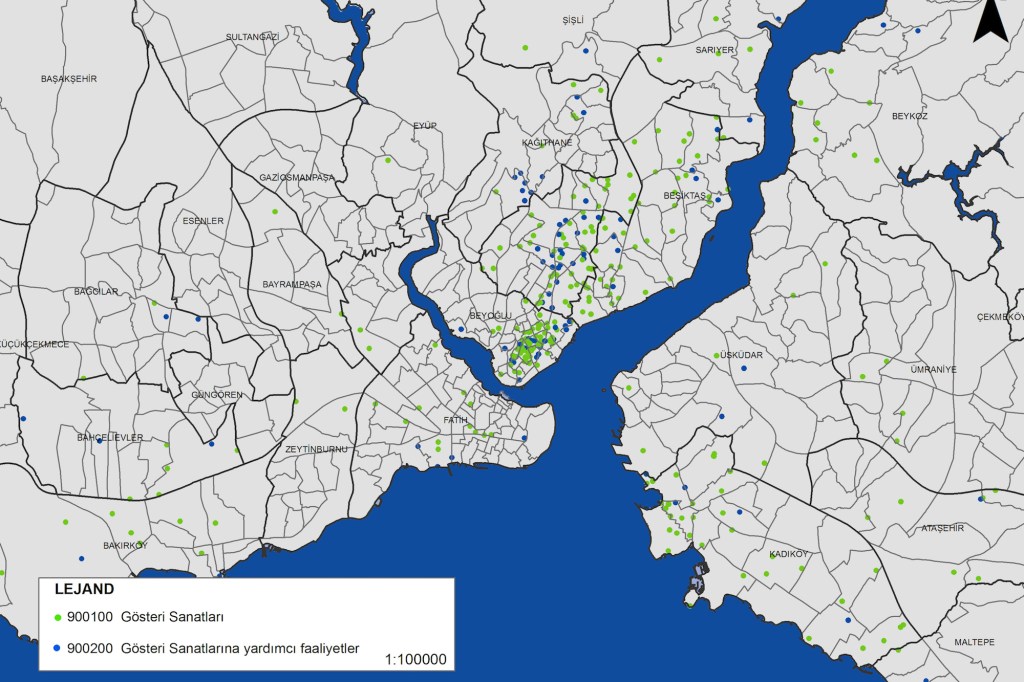The image size is (1024, 682).
Task: Click the KAĞITHANE district label
Action: [x=547, y=143]
